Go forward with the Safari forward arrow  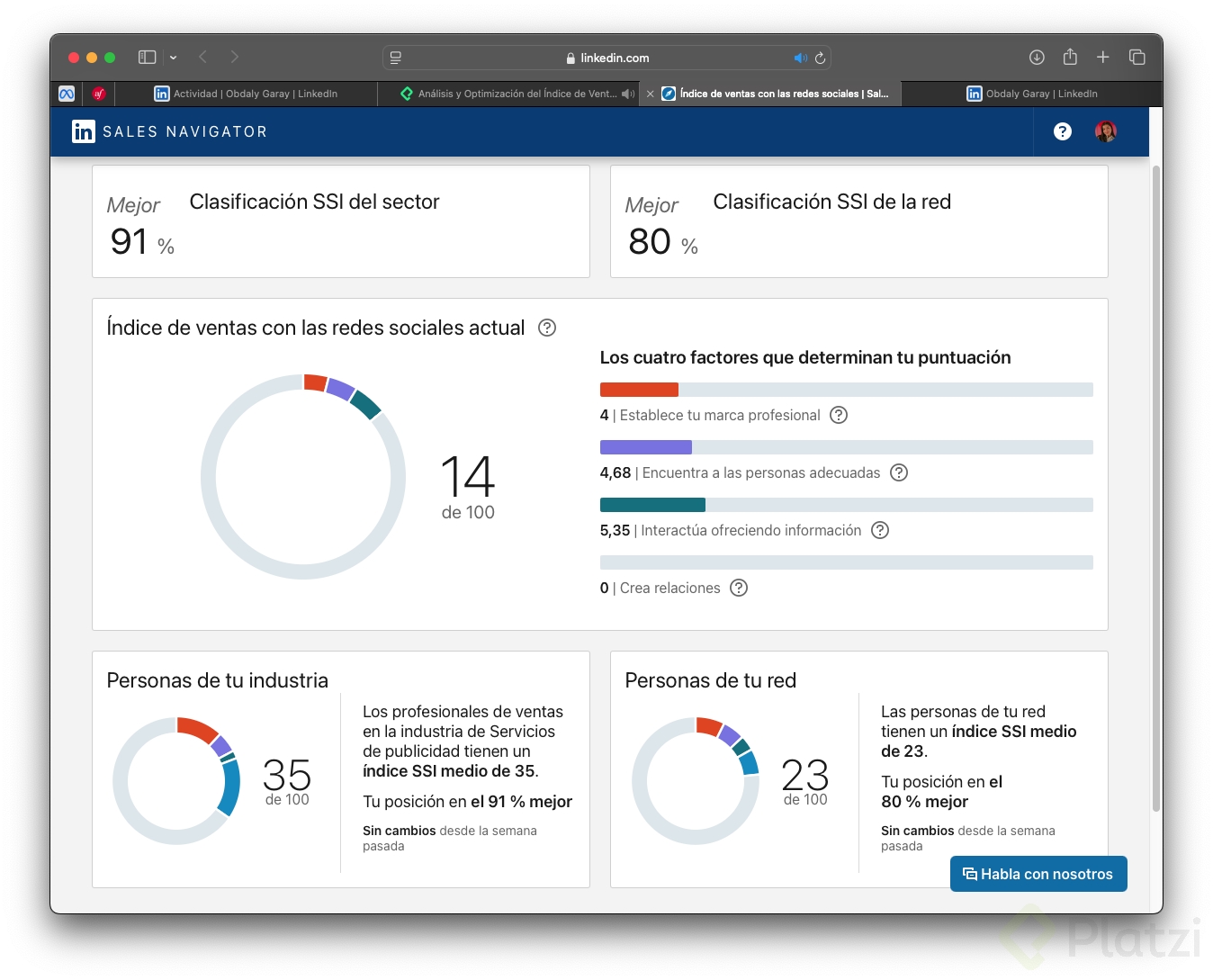tap(235, 58)
